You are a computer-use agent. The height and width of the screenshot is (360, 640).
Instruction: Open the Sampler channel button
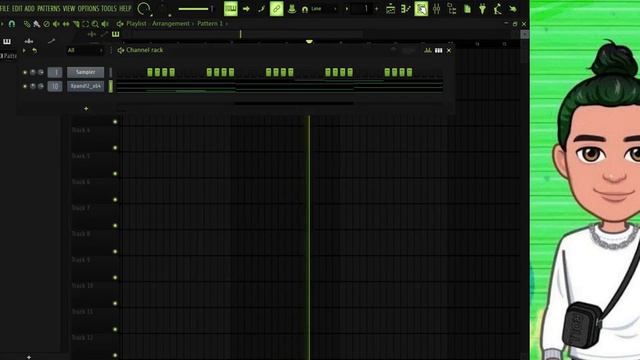[x=85, y=72]
